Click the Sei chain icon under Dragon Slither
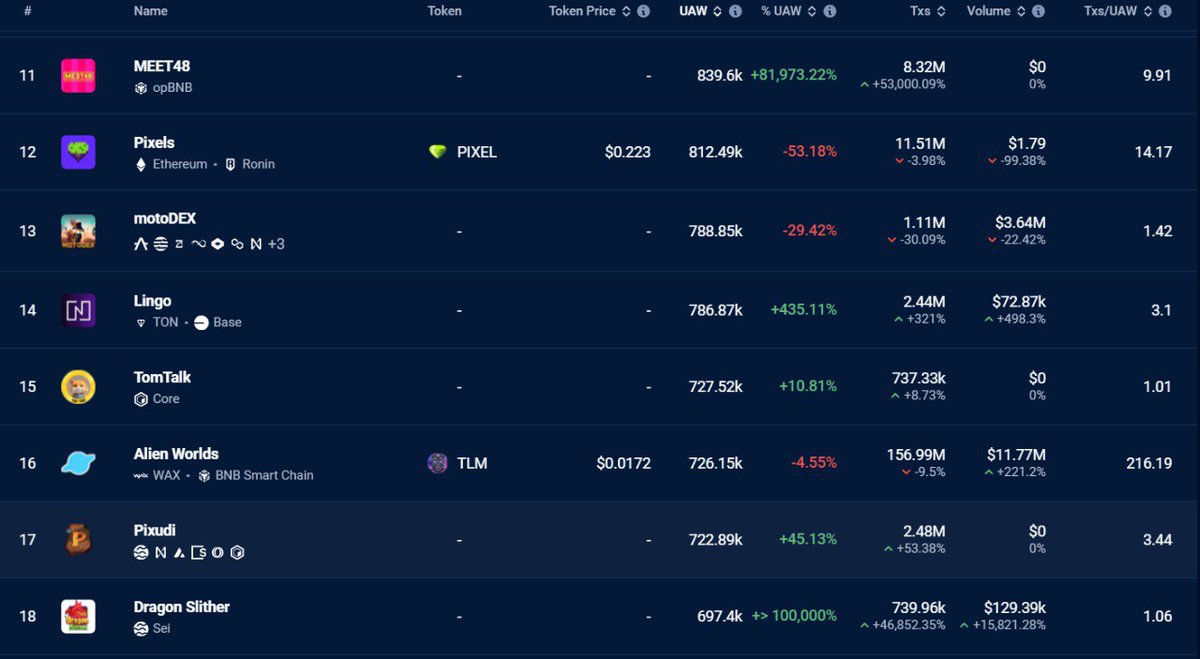The height and width of the screenshot is (659, 1200). tap(141, 628)
